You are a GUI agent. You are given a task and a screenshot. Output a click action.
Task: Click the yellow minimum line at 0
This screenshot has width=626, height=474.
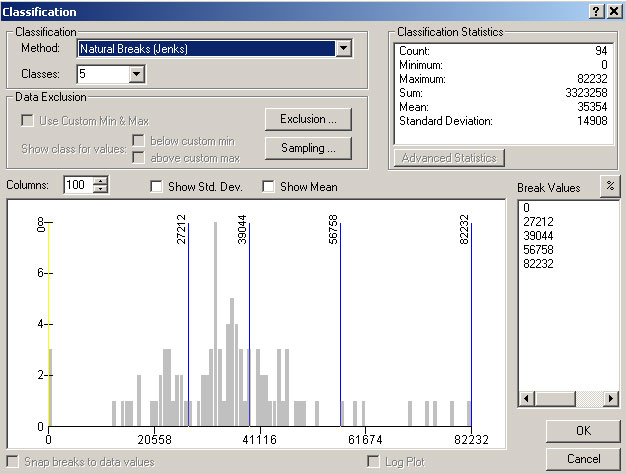point(49,324)
